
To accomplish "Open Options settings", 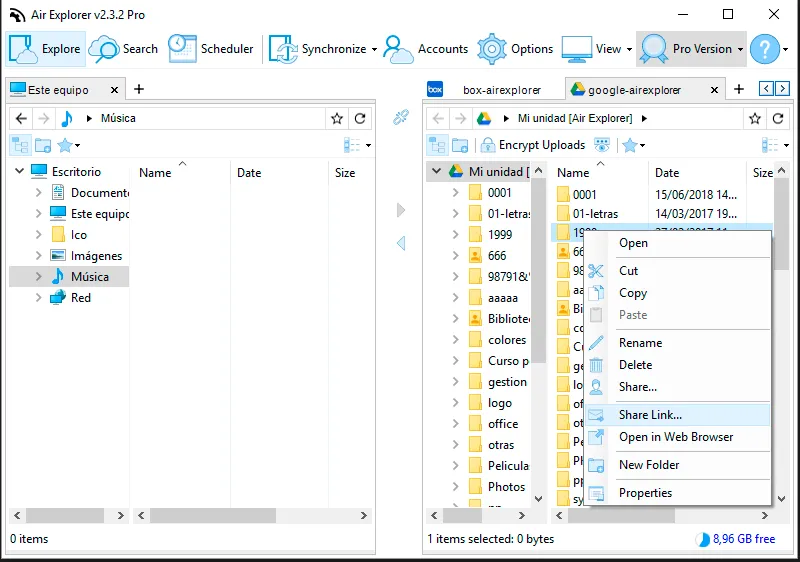I will click(x=515, y=49).
